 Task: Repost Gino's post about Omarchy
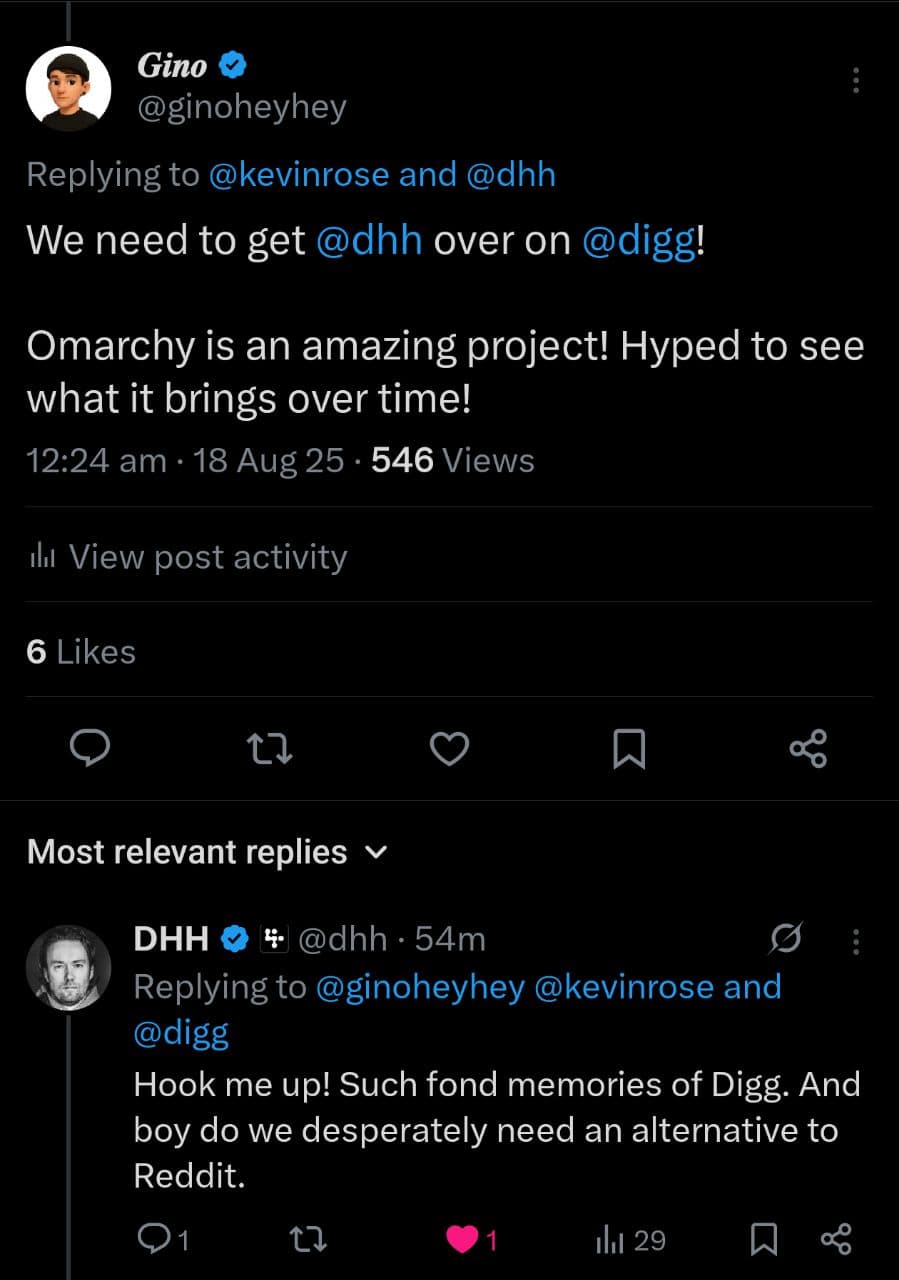click(269, 747)
